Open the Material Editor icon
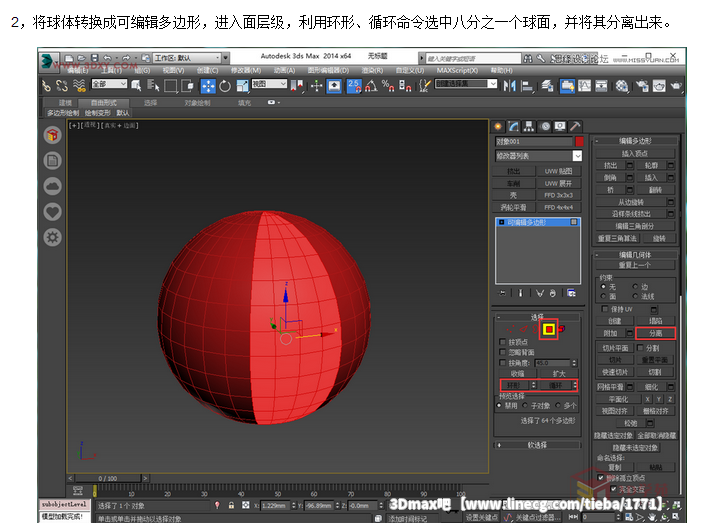Image resolution: width=702 pixels, height=523 pixels. point(621,86)
